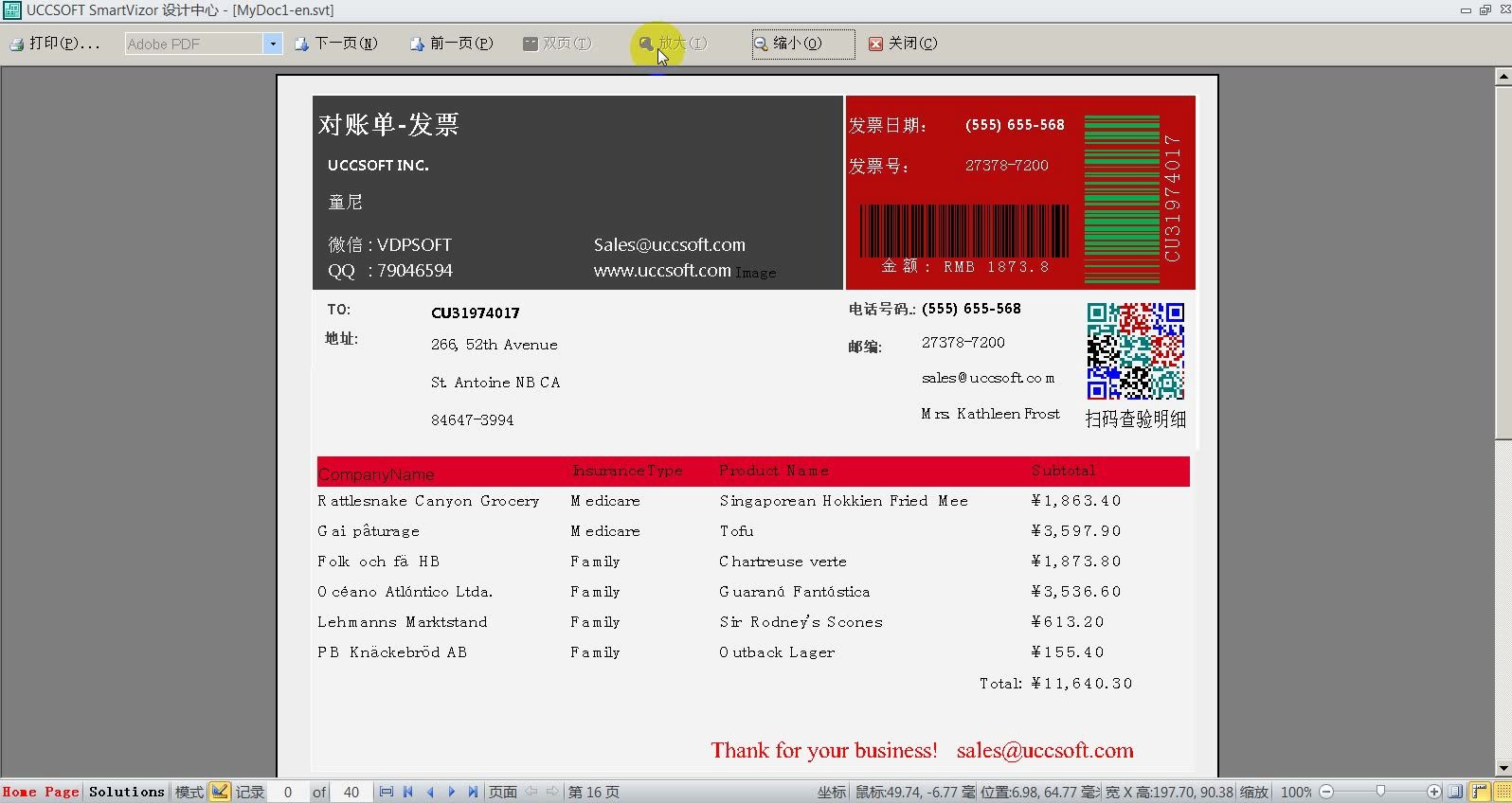Click the Print (打印) button
1512x803 pixels.
pos(55,44)
